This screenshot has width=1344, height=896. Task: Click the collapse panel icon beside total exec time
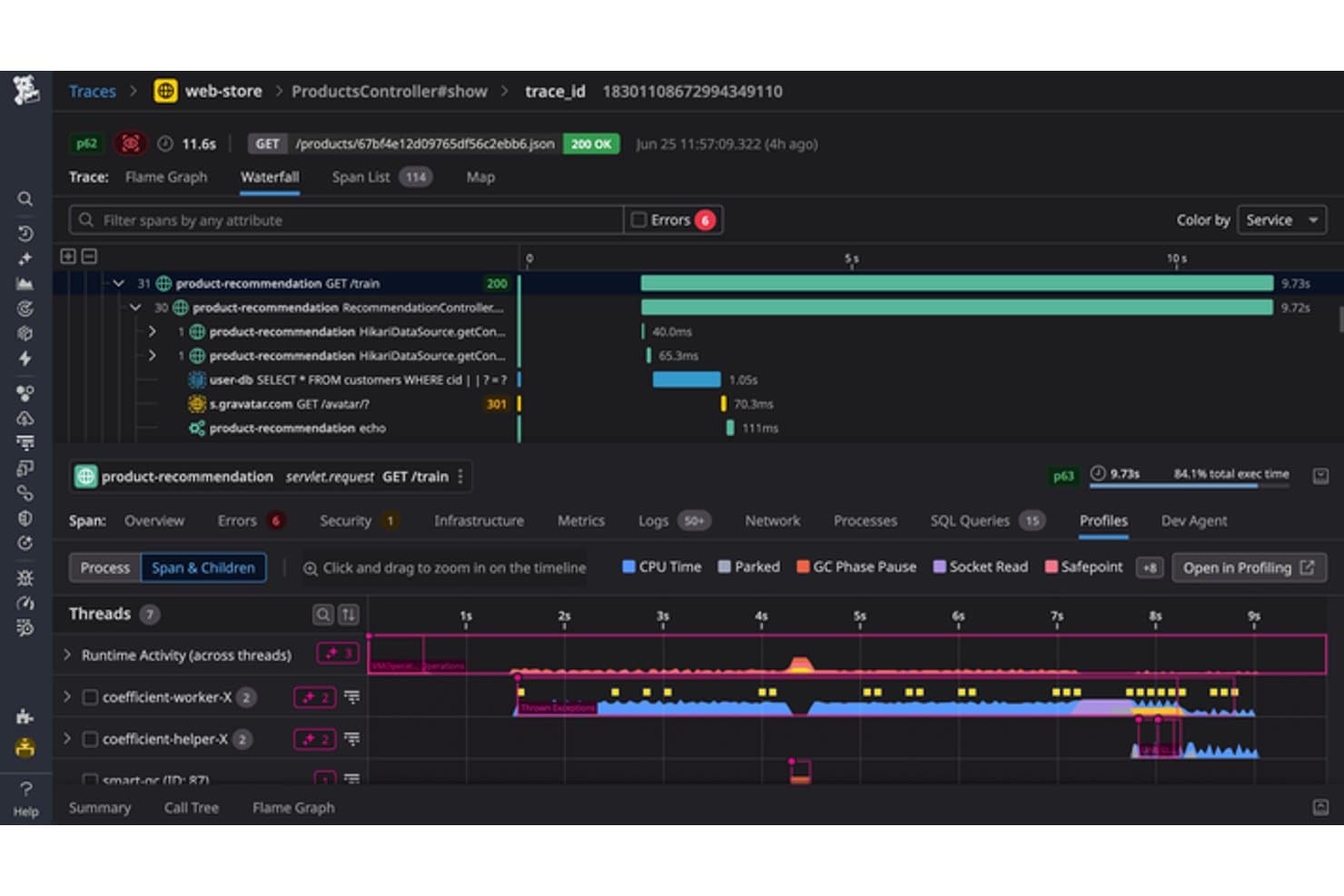click(1320, 476)
